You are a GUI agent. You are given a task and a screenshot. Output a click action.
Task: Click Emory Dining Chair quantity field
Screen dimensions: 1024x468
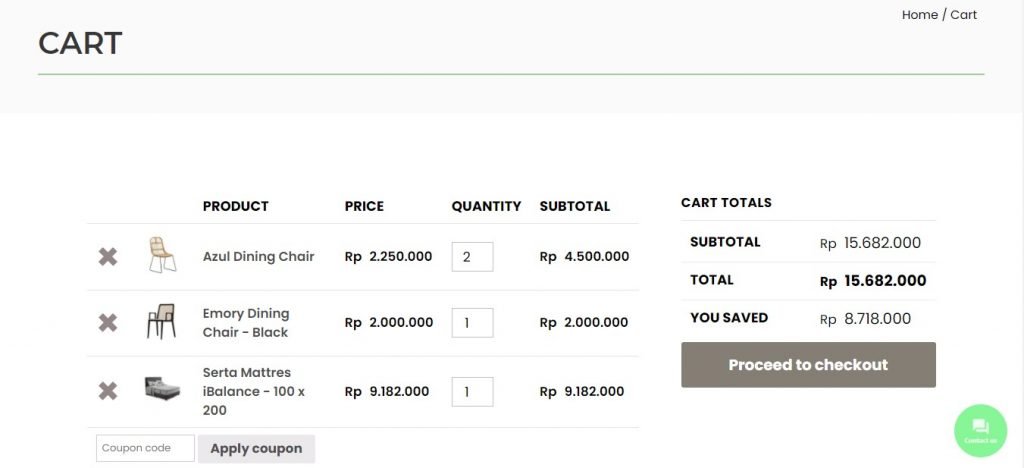[x=472, y=323]
